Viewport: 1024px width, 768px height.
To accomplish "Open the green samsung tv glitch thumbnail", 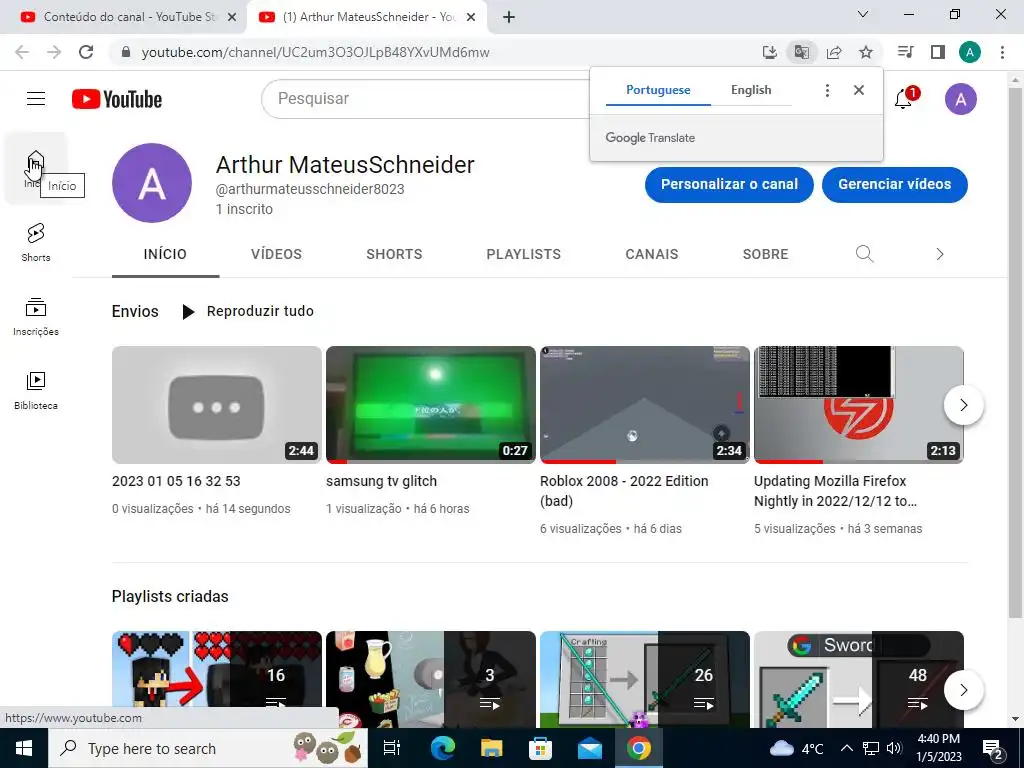I will pyautogui.click(x=431, y=405).
